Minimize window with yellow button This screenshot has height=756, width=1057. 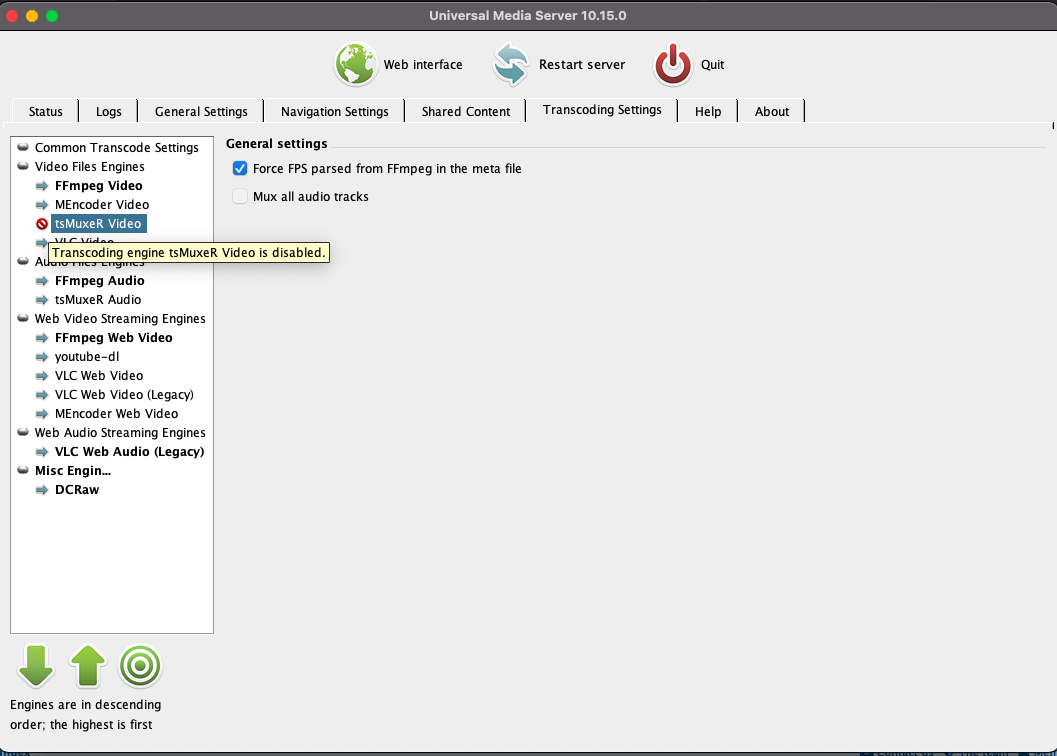(x=32, y=16)
